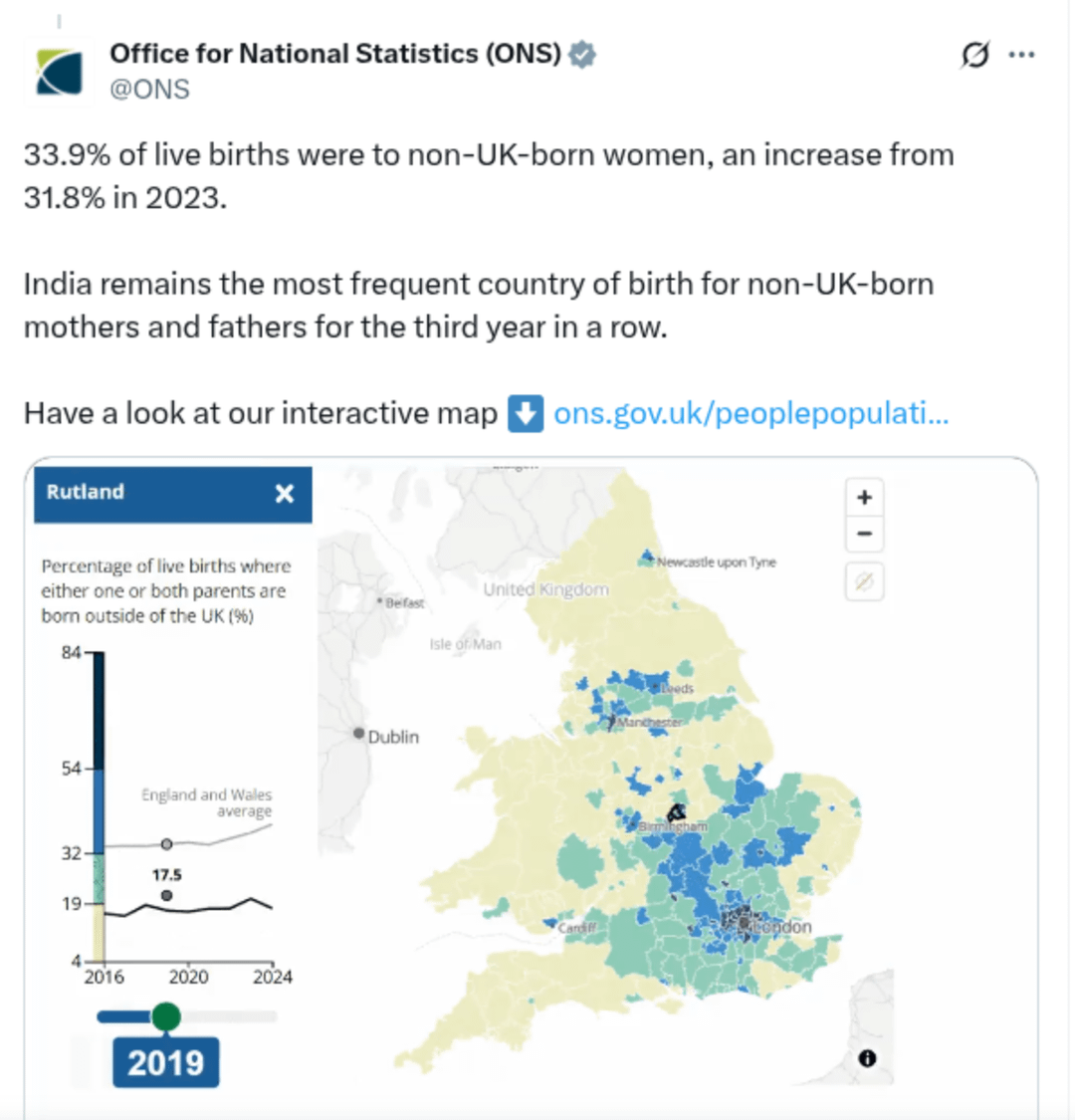This screenshot has width=1075, height=1120.
Task: Open the map info attribution icon
Action: point(867,1058)
